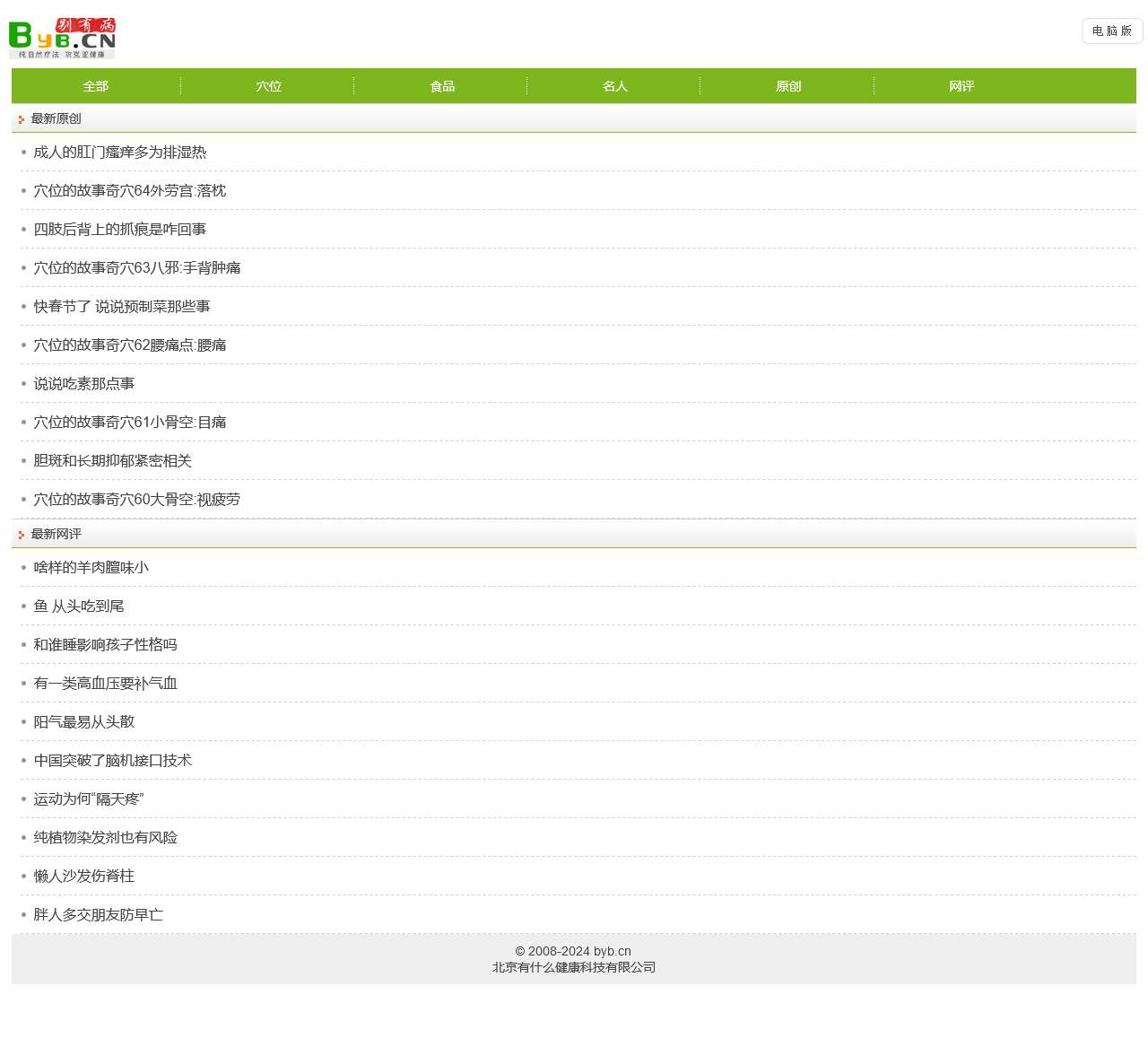
Task: Click the arrow icon beside 最新原创
Action: click(x=21, y=119)
